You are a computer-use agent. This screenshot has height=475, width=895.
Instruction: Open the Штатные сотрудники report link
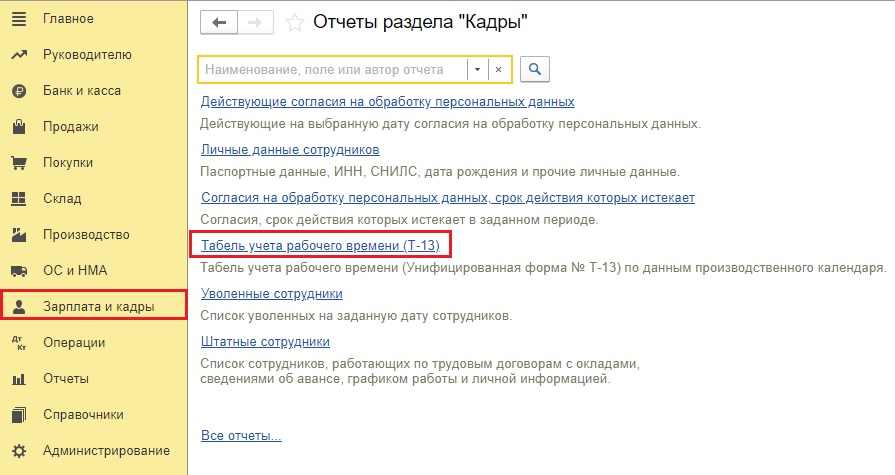[x=265, y=341]
